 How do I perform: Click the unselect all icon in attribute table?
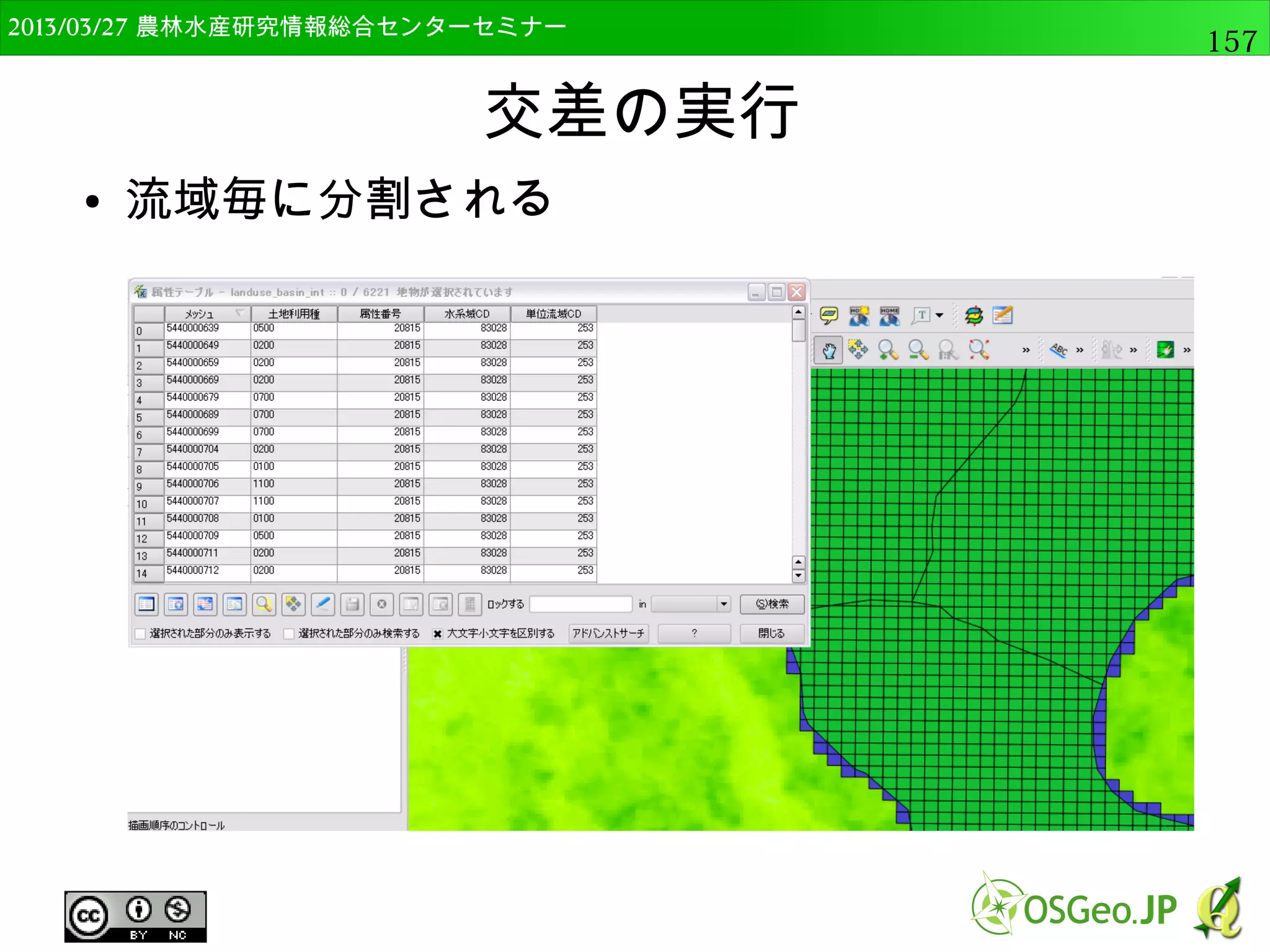click(x=146, y=603)
